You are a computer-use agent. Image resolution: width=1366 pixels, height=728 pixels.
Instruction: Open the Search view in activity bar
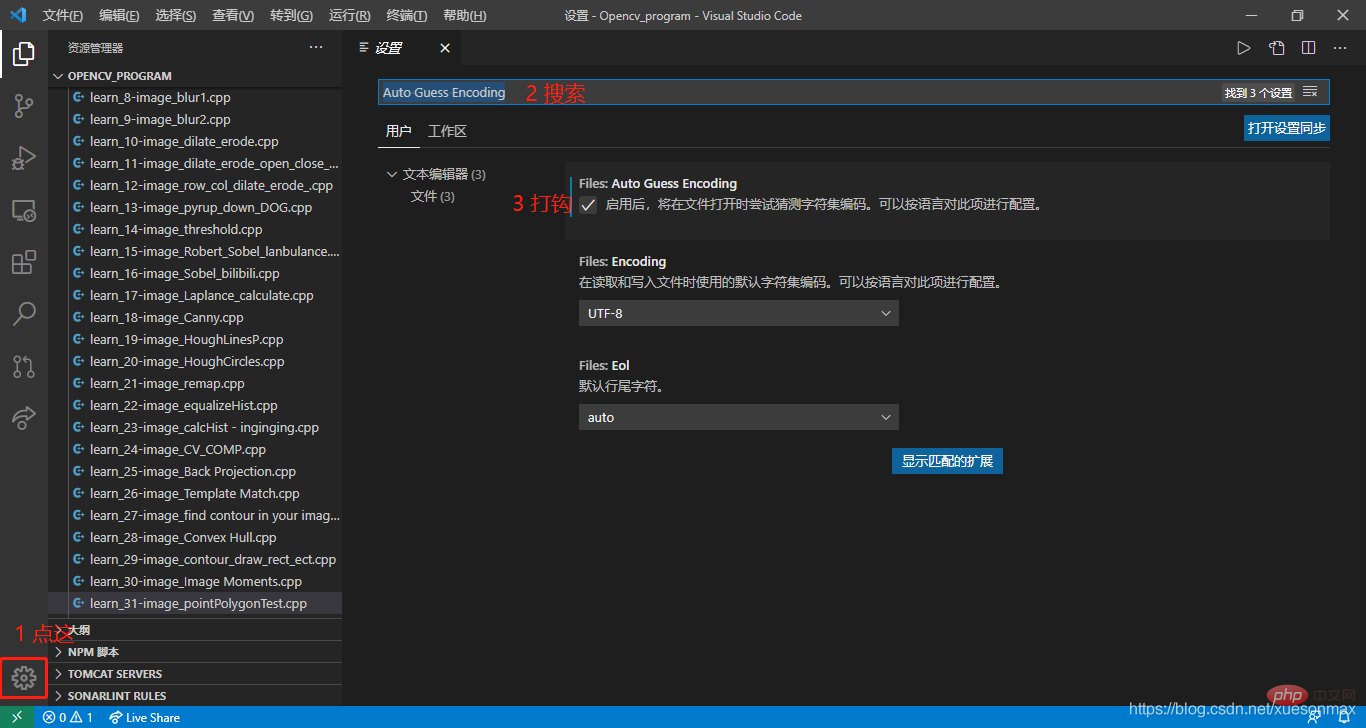click(23, 315)
